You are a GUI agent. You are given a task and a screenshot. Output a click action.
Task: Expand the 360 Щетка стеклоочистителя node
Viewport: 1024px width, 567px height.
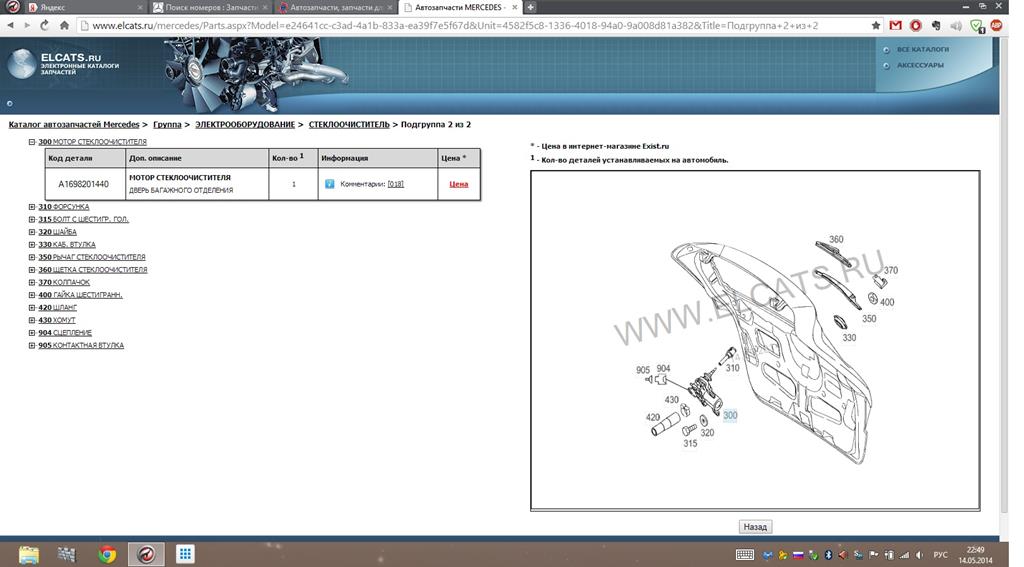(x=32, y=270)
